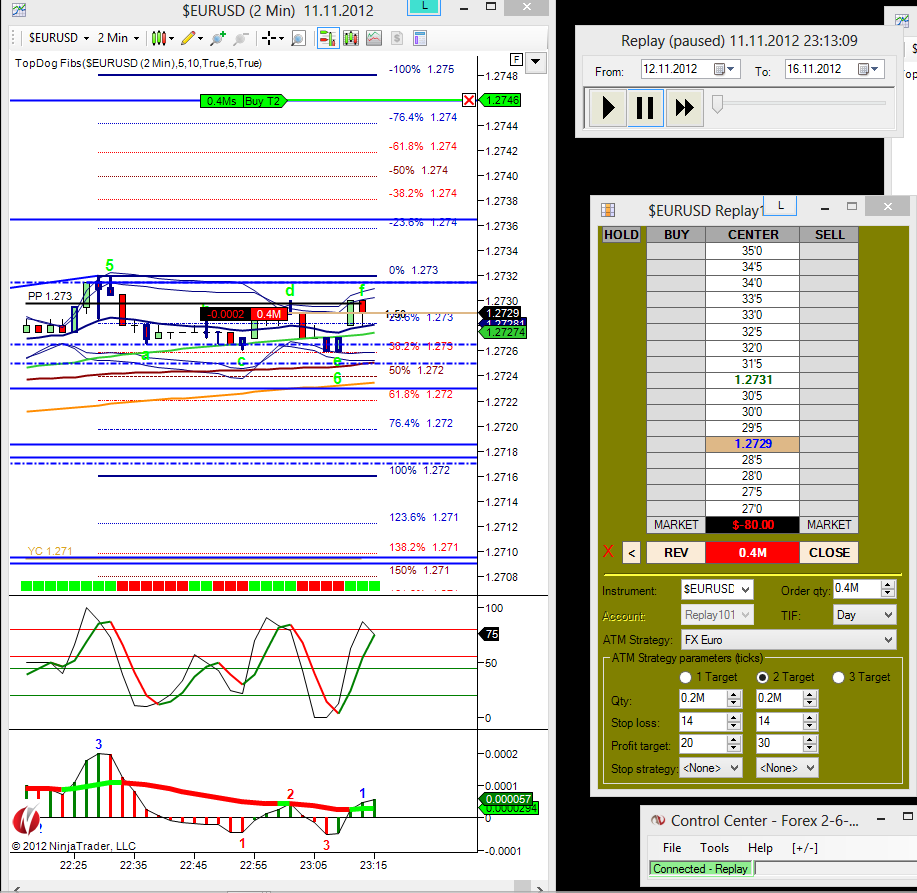Image resolution: width=917 pixels, height=893 pixels.
Task: Click the CENTER column header button
Action: tap(753, 235)
